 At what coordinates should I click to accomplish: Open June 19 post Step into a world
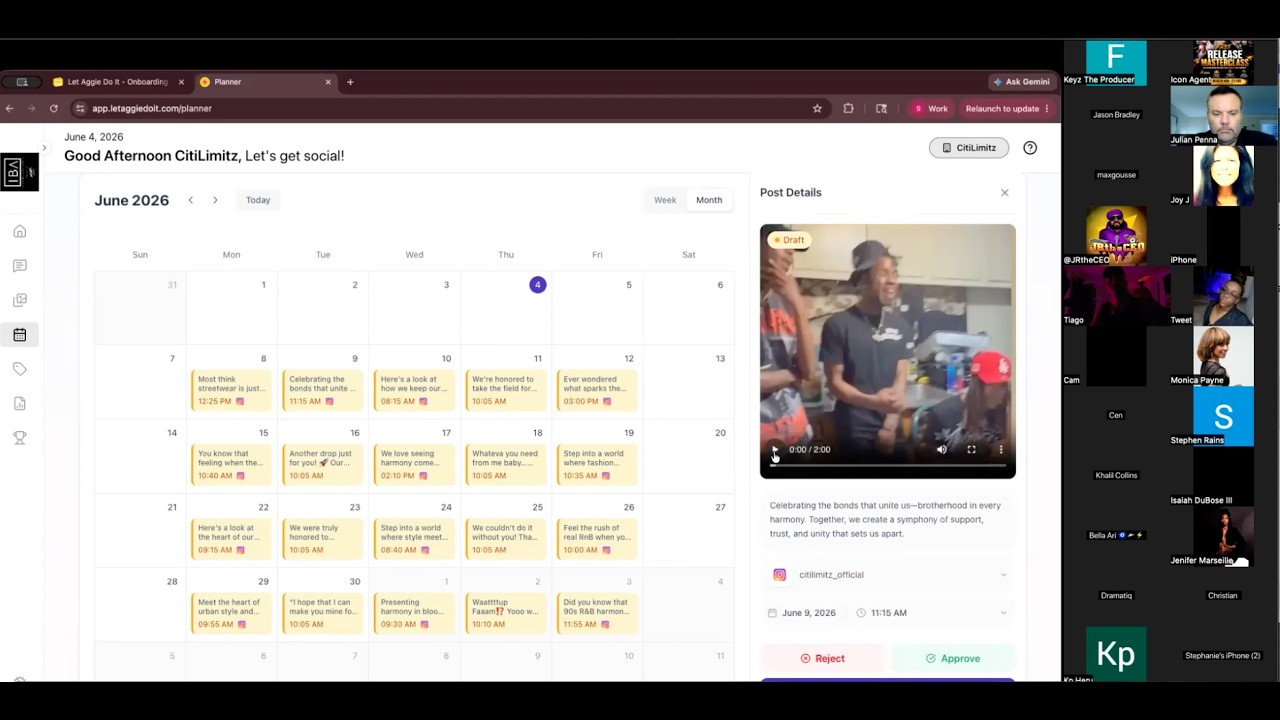click(x=597, y=464)
